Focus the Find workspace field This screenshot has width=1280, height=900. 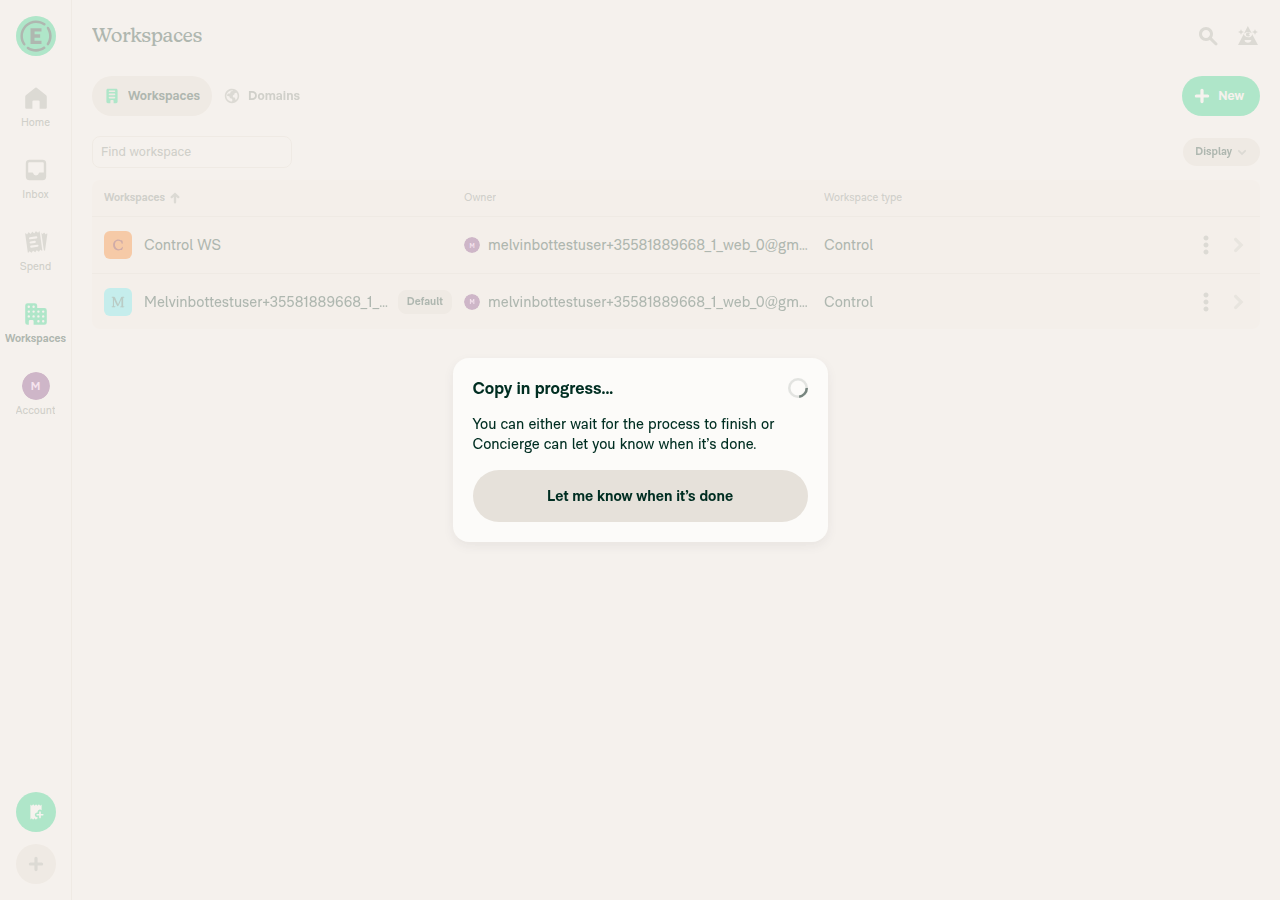[x=192, y=152]
